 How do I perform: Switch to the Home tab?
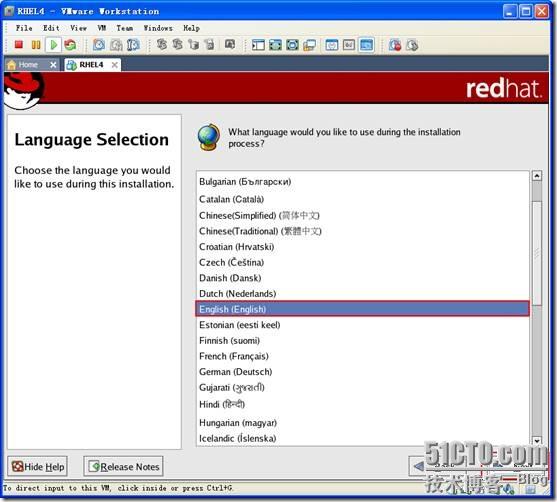tap(27, 65)
